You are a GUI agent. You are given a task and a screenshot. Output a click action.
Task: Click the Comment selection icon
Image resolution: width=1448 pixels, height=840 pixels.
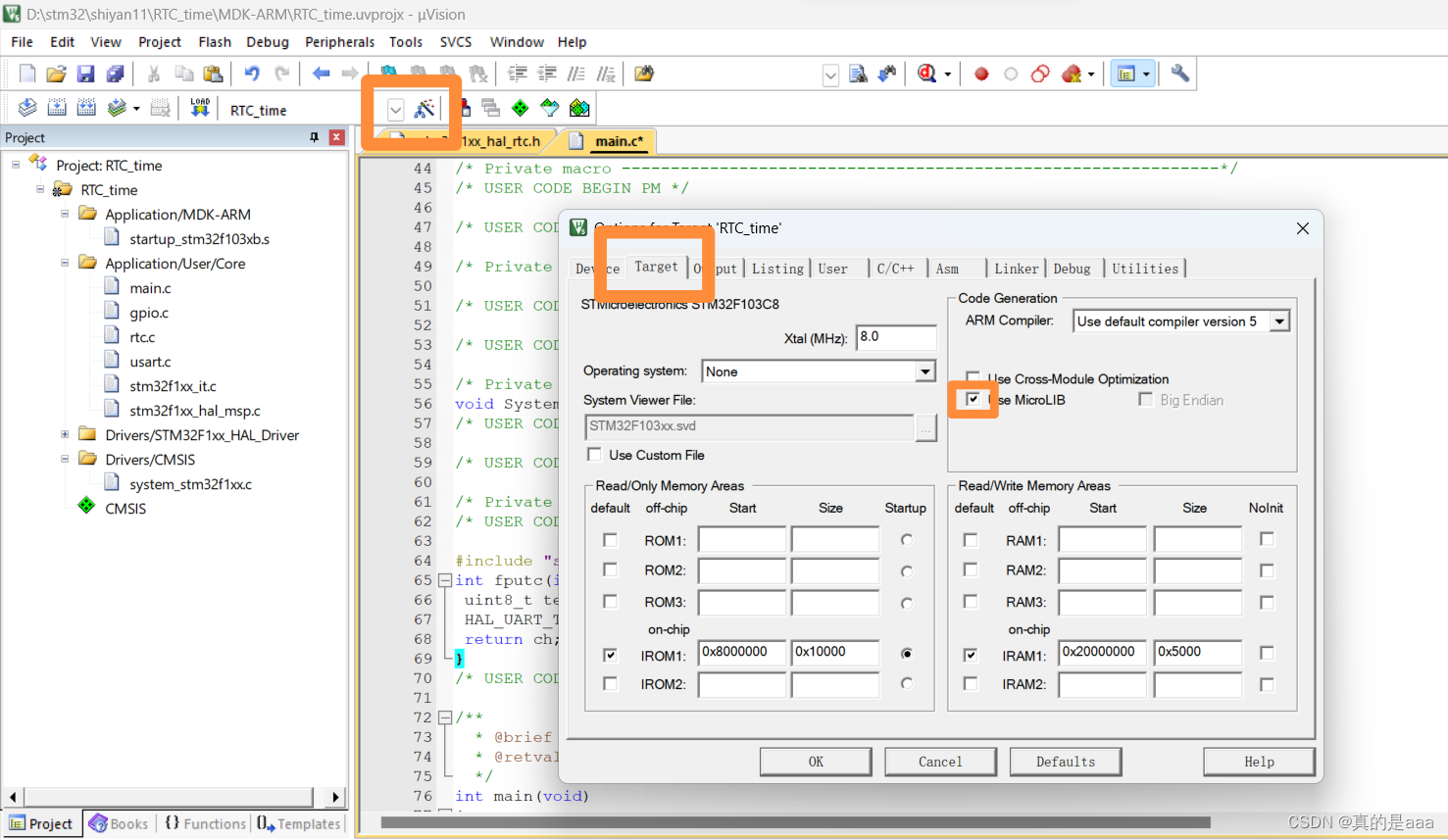click(x=576, y=74)
